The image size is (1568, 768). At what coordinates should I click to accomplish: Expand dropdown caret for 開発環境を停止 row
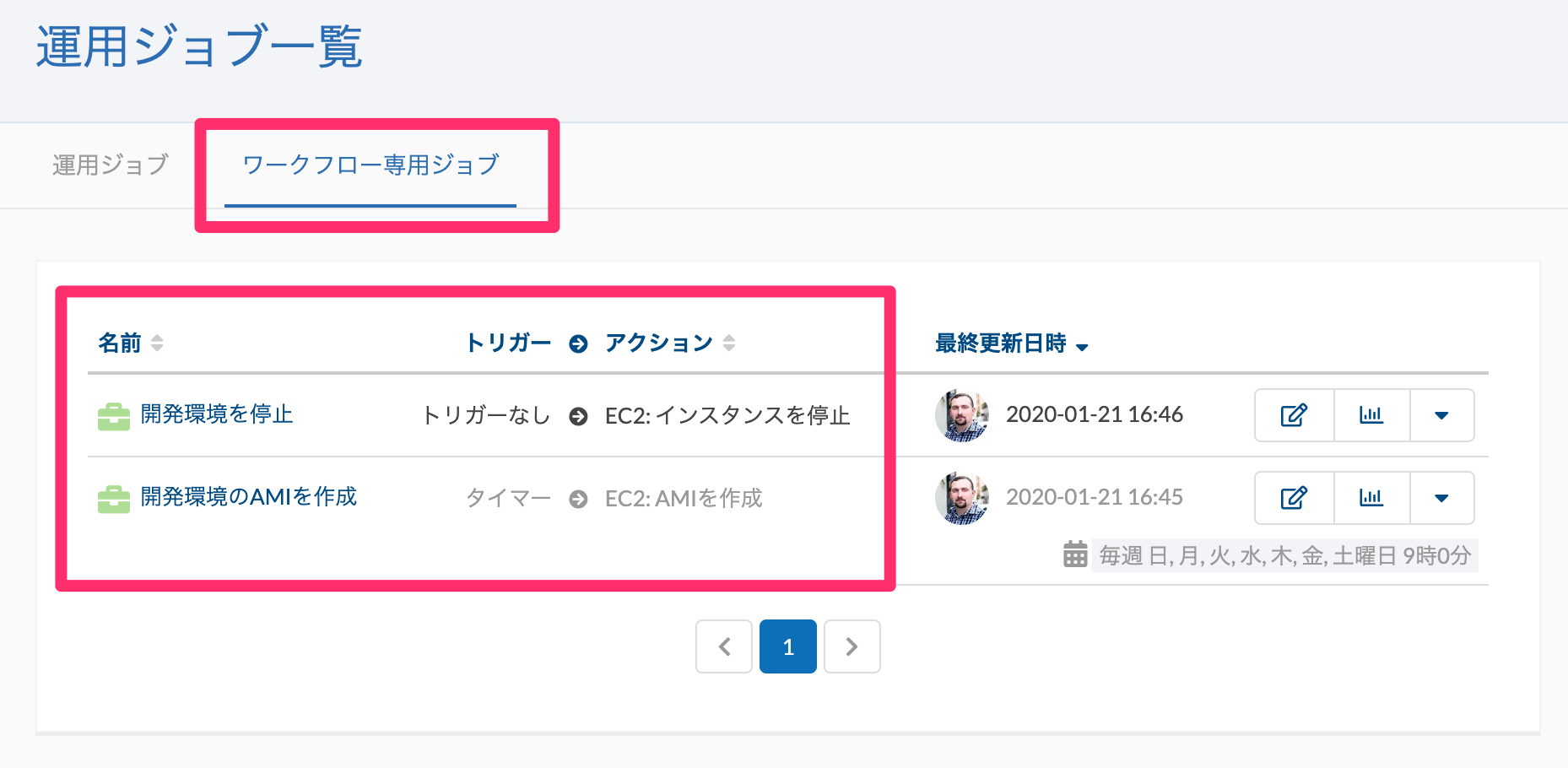pyautogui.click(x=1441, y=415)
